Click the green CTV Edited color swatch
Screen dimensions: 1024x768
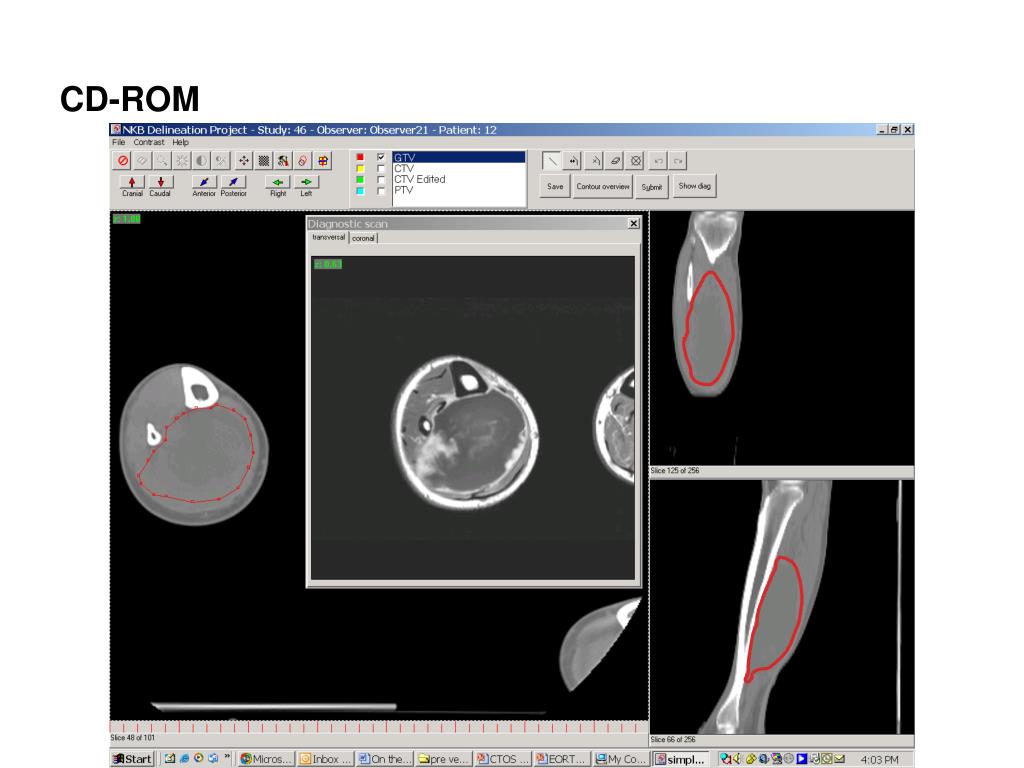(x=360, y=180)
